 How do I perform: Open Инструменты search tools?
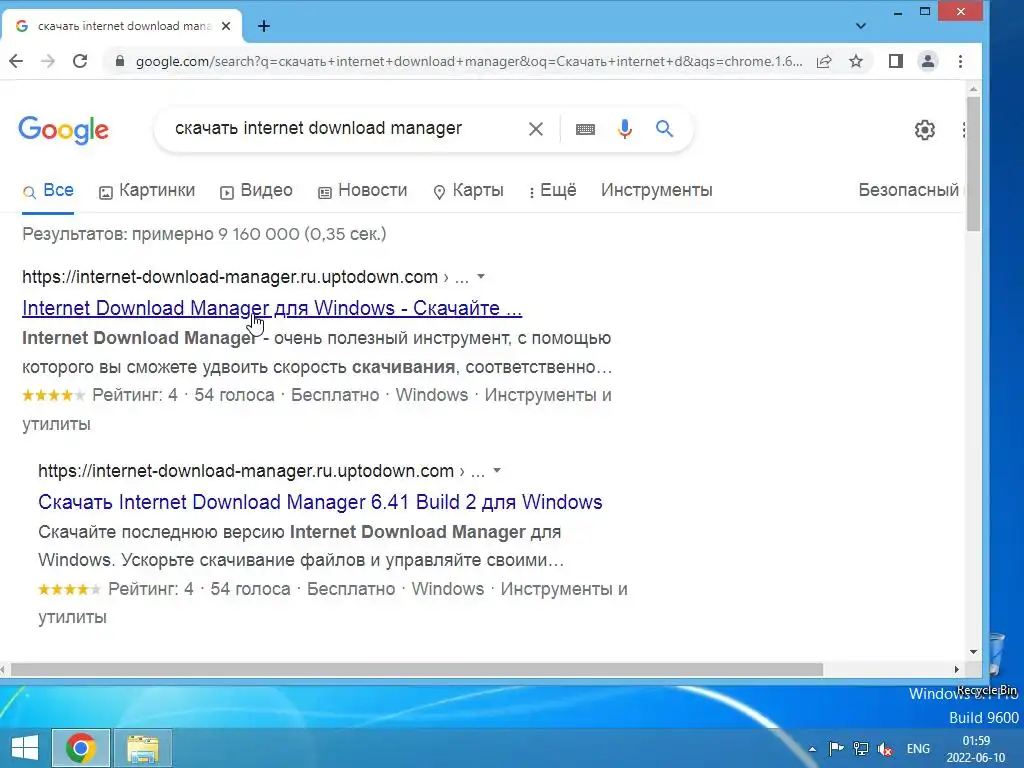pyautogui.click(x=656, y=191)
